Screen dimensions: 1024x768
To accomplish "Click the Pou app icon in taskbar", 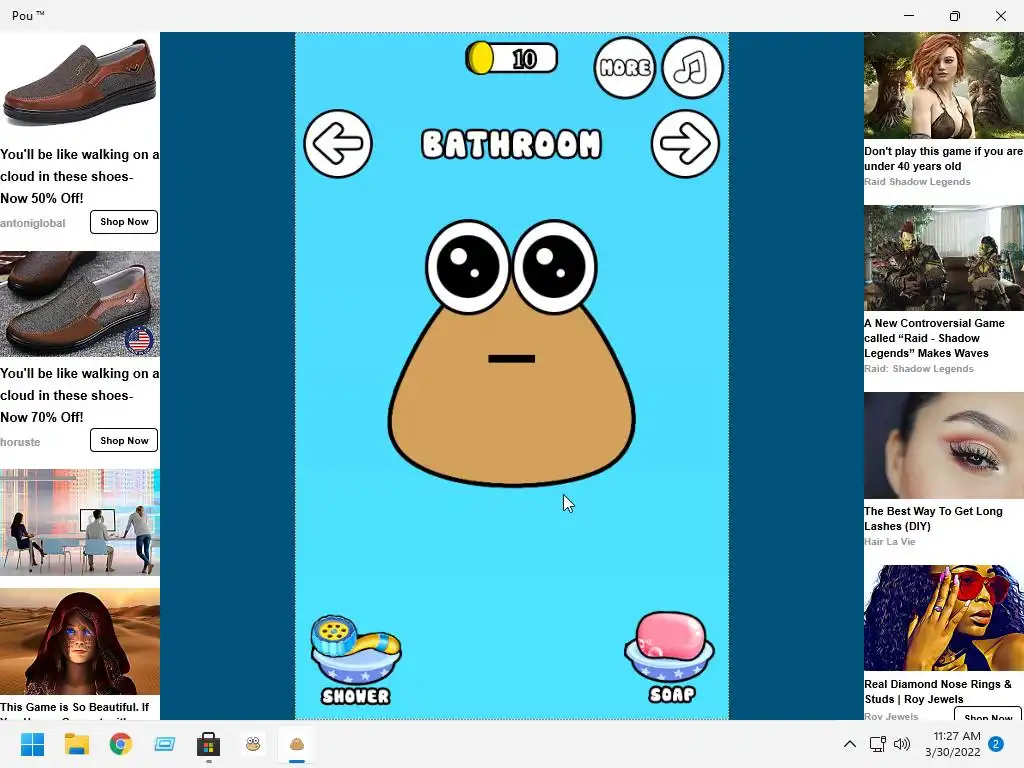I will (x=297, y=744).
